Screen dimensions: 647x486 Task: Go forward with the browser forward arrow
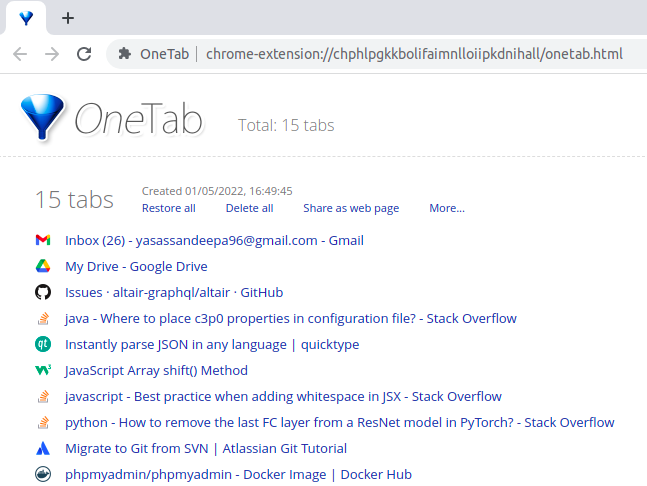tap(52, 54)
